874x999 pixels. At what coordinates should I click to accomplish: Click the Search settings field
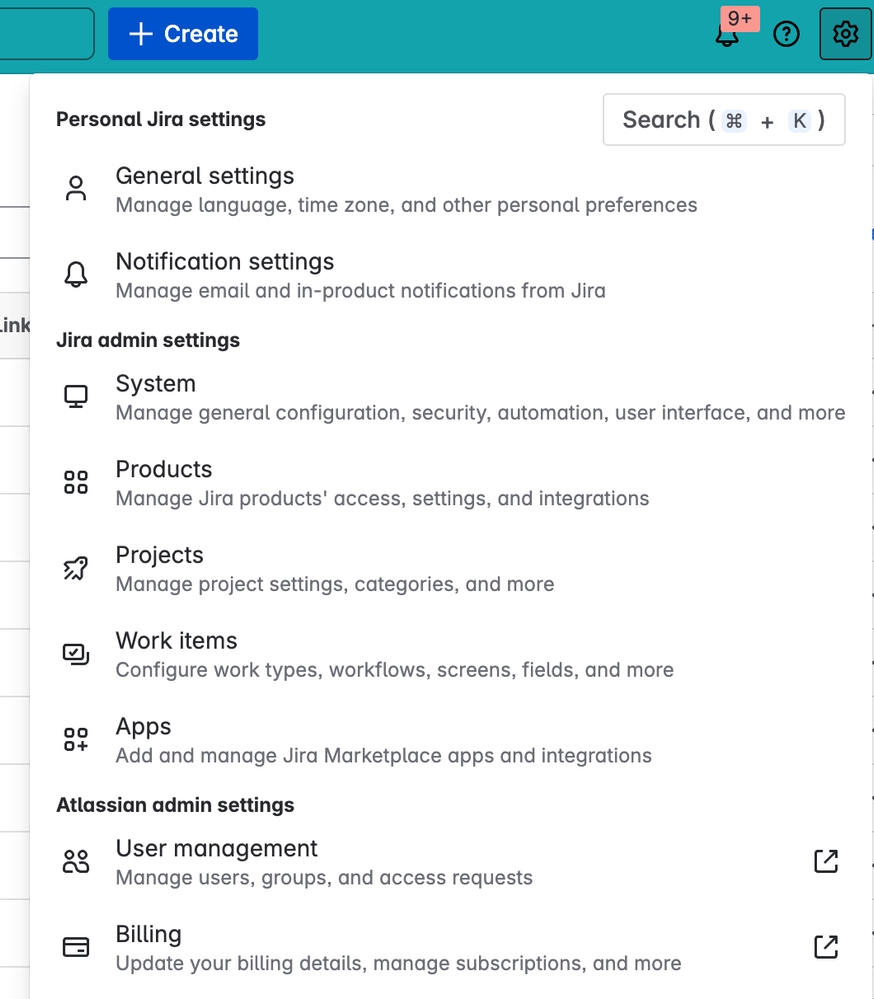point(723,119)
